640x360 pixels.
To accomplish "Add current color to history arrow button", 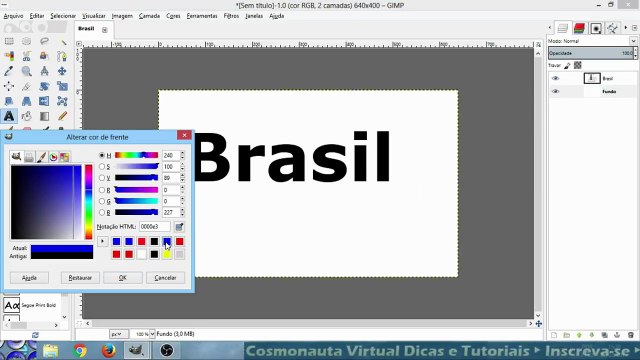I will tap(102, 241).
